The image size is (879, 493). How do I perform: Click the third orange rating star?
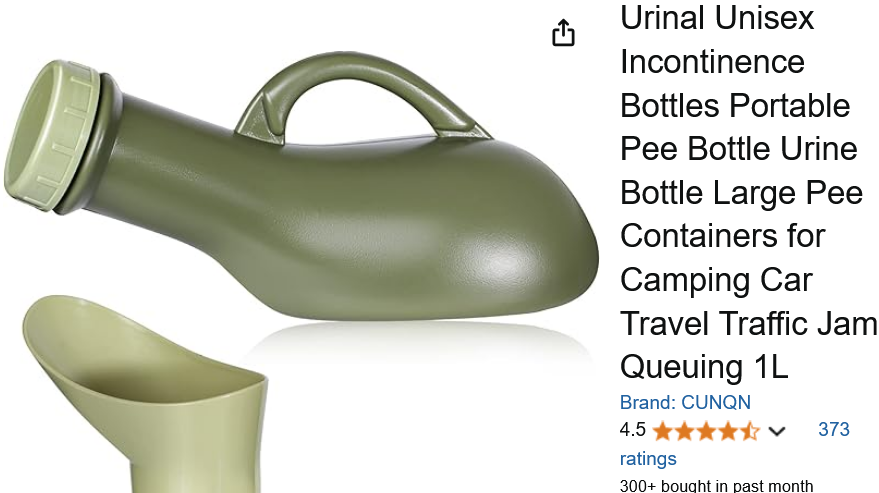pyautogui.click(x=706, y=431)
